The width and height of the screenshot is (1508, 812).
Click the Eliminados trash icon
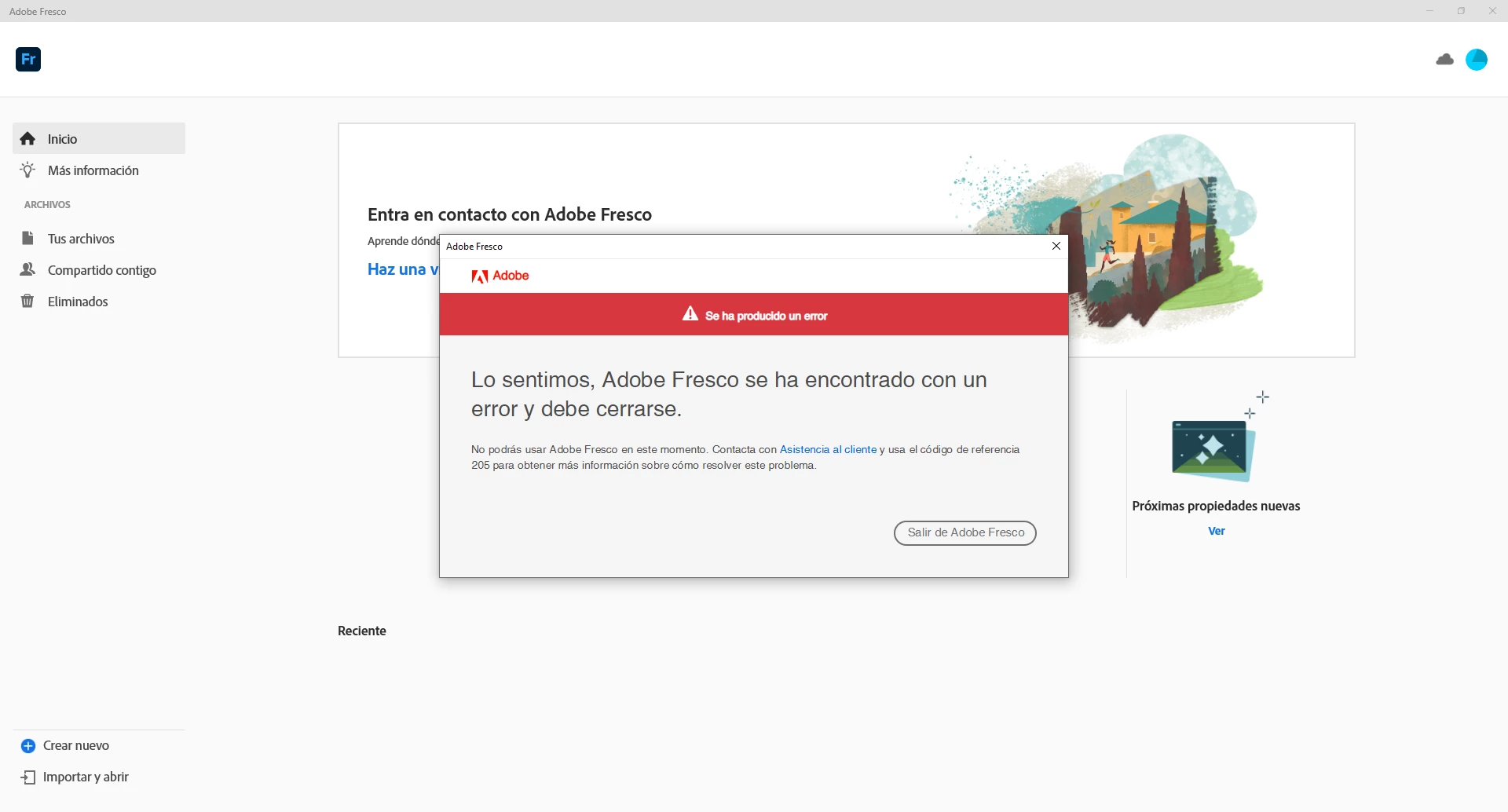click(27, 302)
